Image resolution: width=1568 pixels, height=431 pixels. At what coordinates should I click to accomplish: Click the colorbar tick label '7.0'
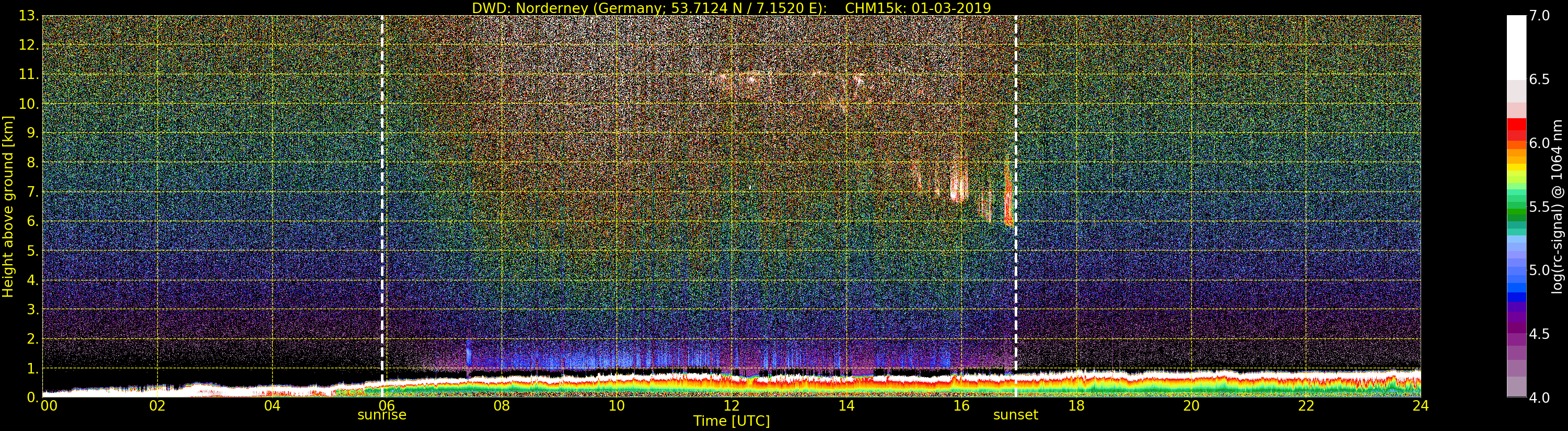tap(1539, 16)
